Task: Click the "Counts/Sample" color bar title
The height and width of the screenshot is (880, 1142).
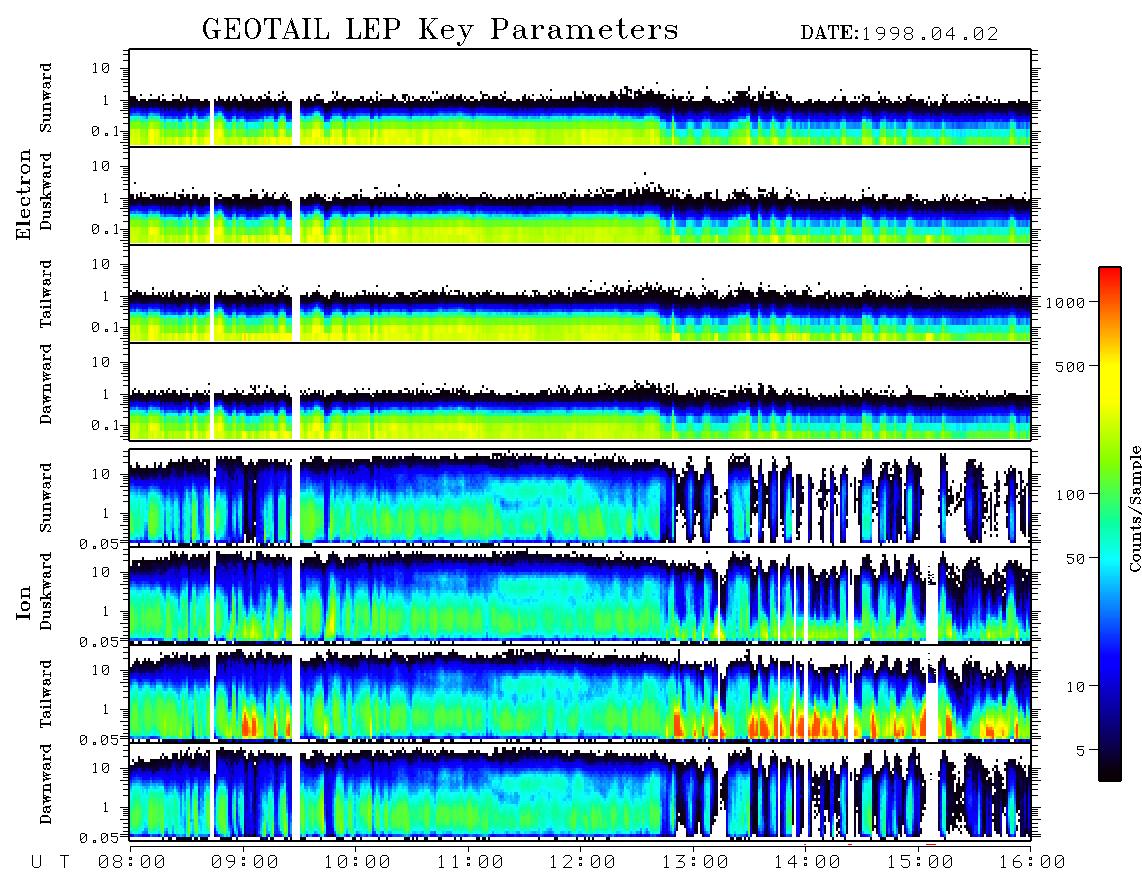Action: point(1135,508)
